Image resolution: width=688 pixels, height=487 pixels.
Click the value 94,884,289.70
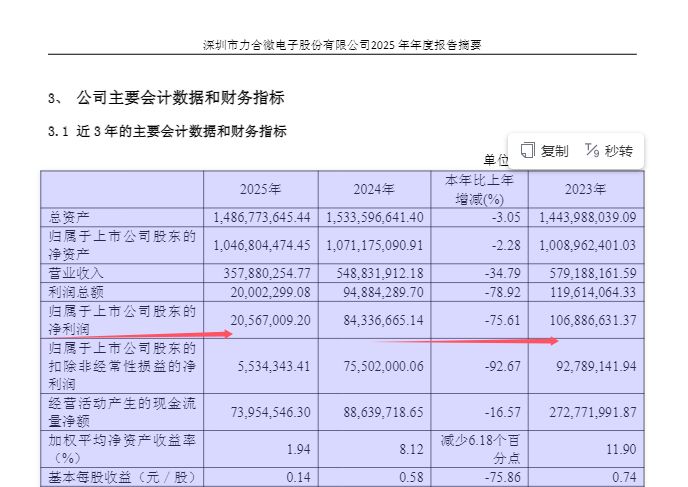pos(383,292)
